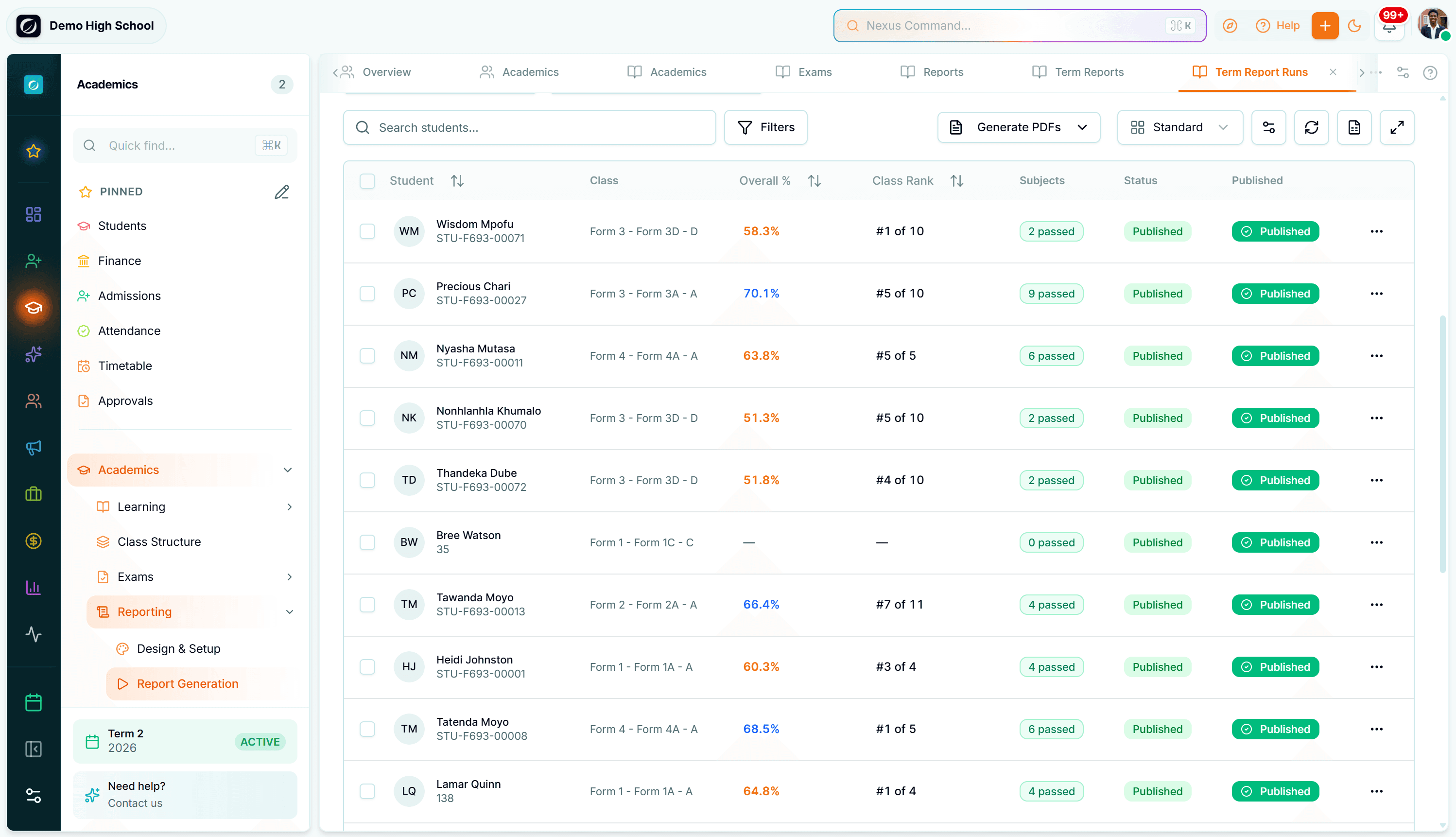The image size is (1456, 837).
Task: Open the Filters button
Action: pos(765,127)
